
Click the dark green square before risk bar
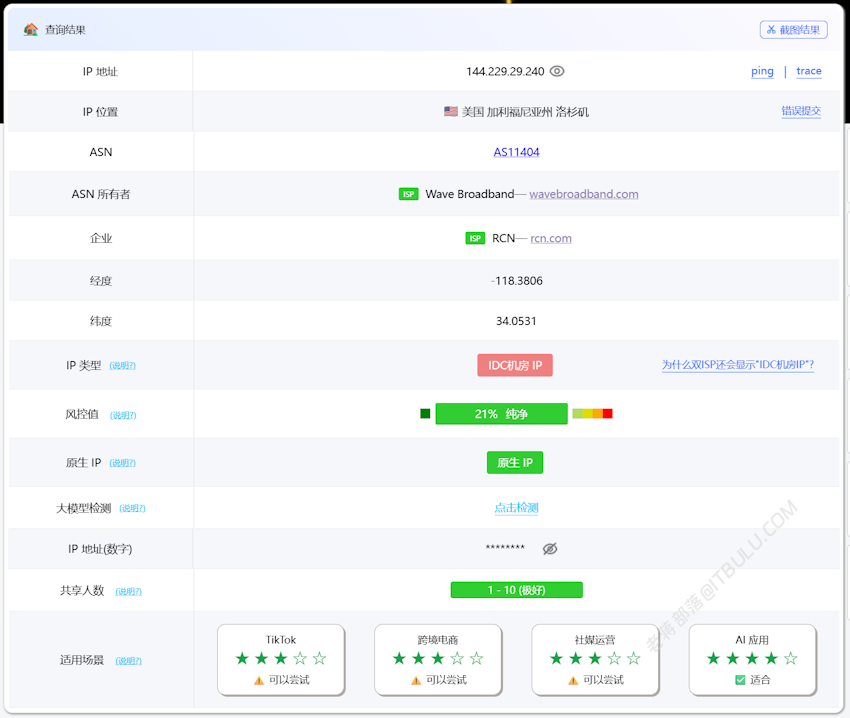425,414
